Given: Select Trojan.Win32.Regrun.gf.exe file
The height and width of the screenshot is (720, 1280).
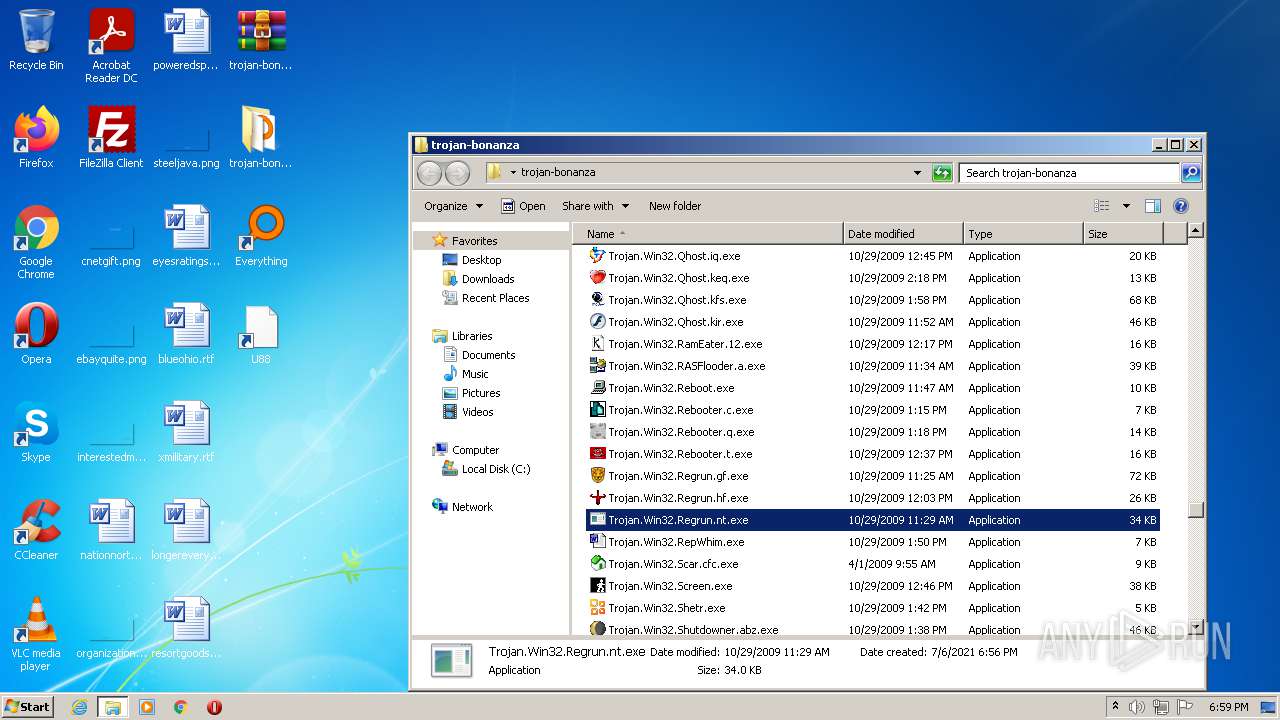Looking at the screenshot, I should click(872, 476).
